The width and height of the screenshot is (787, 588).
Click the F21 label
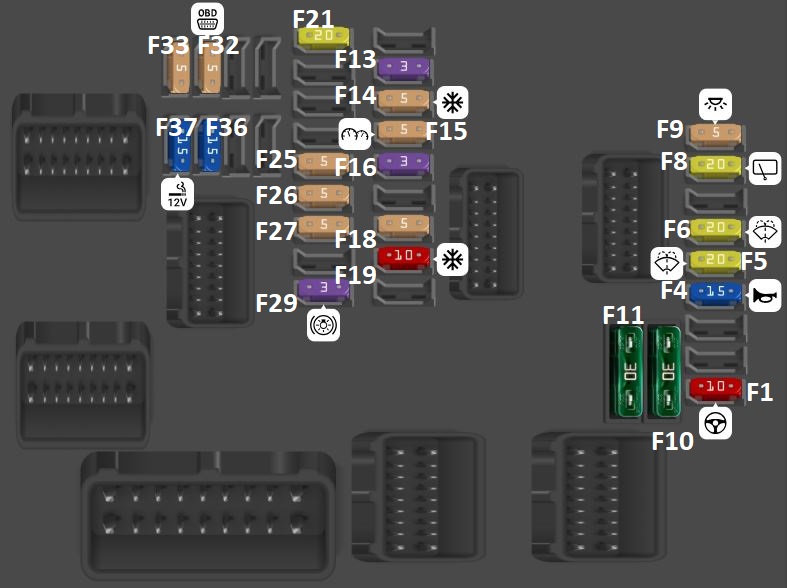313,20
